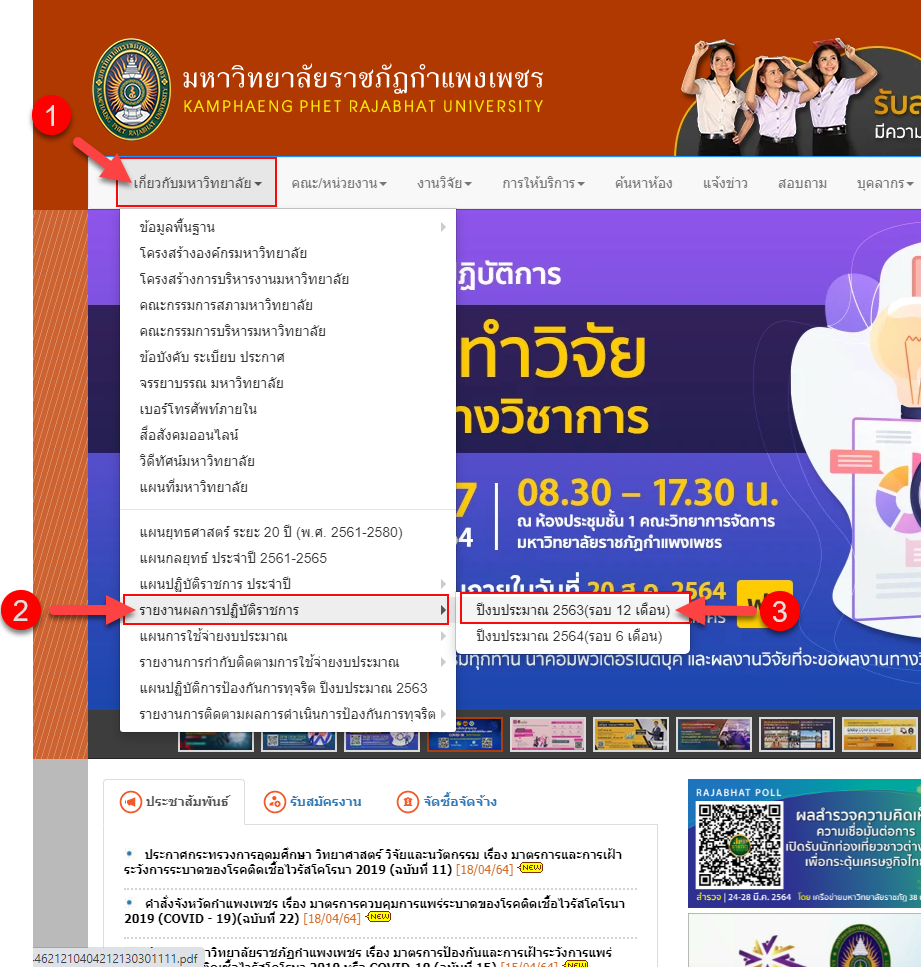The image size is (921, 967).
Task: Click the university name header text
Action: pos(363,90)
